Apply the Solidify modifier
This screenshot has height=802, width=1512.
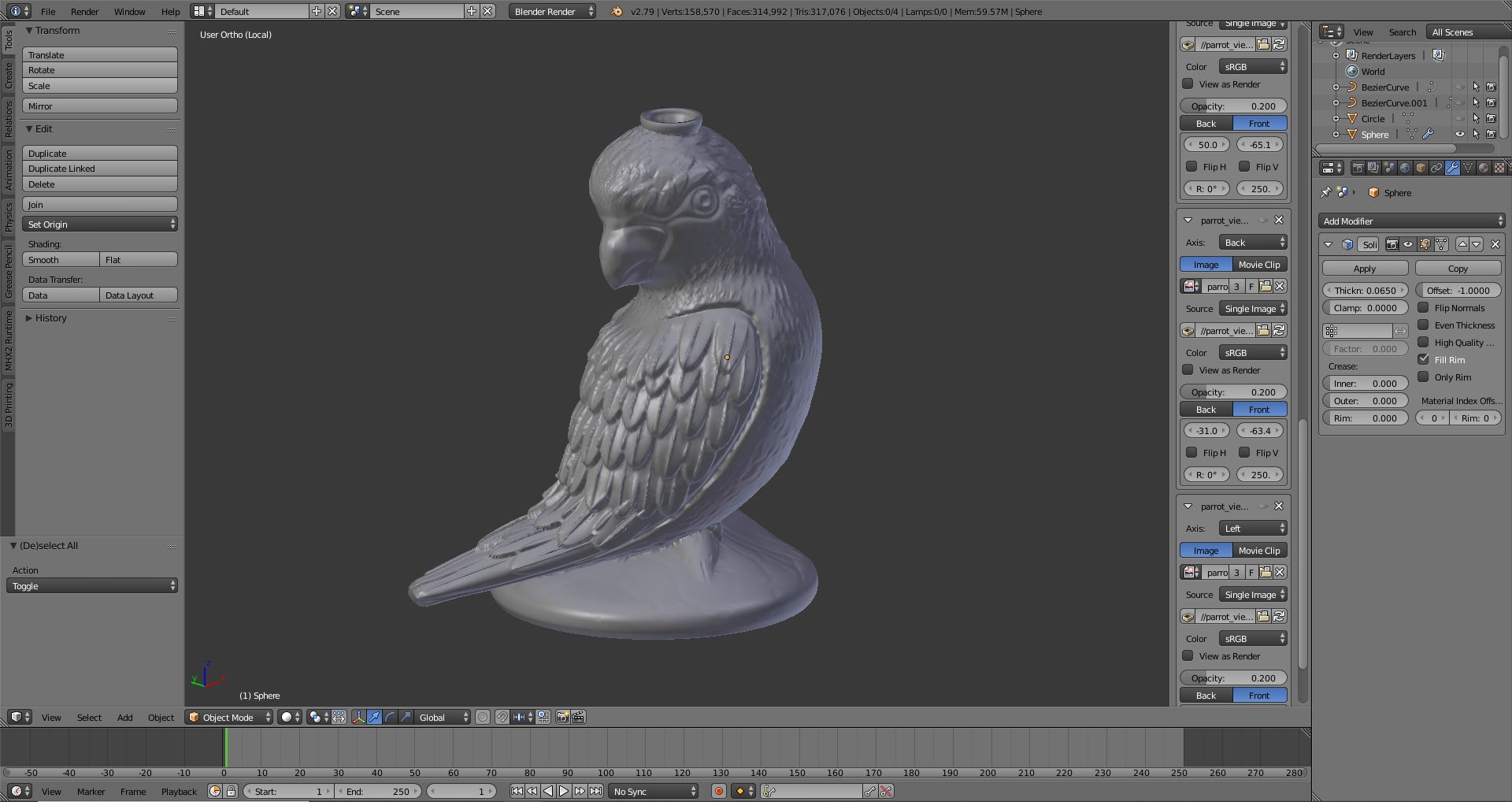coord(1365,269)
